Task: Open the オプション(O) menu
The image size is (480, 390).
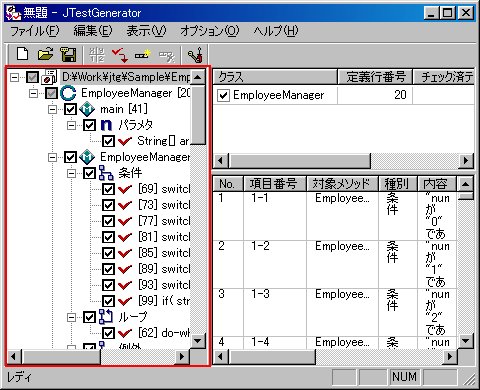Action: [210, 31]
